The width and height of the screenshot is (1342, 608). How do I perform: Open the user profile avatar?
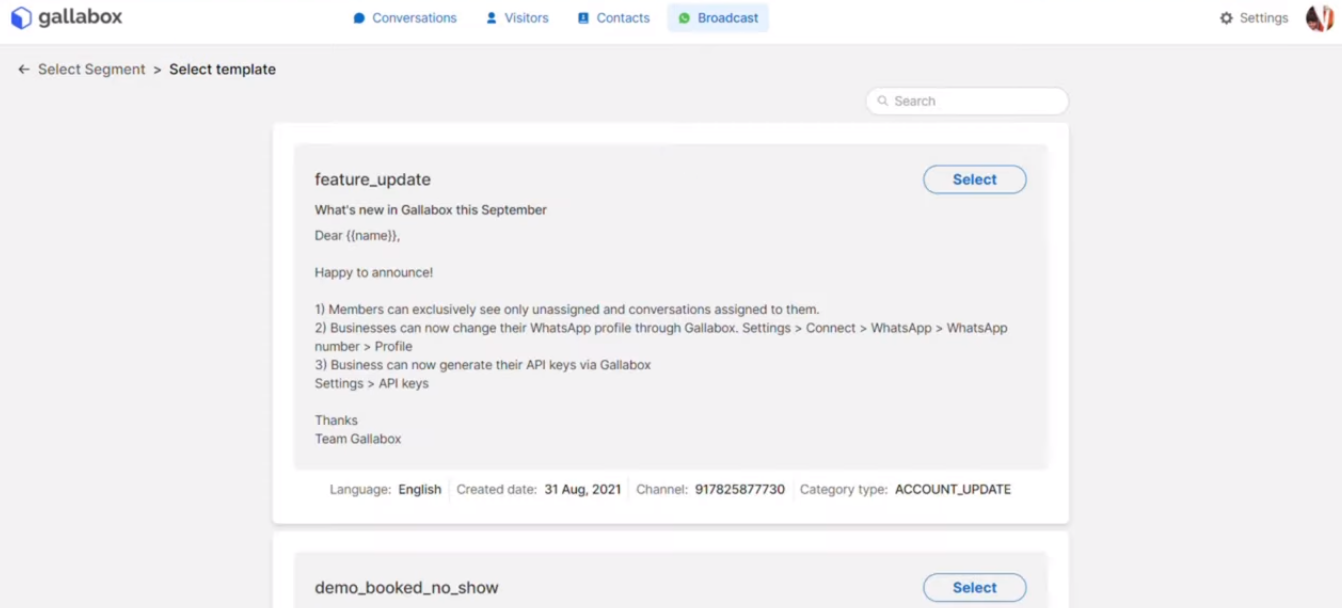(1319, 18)
